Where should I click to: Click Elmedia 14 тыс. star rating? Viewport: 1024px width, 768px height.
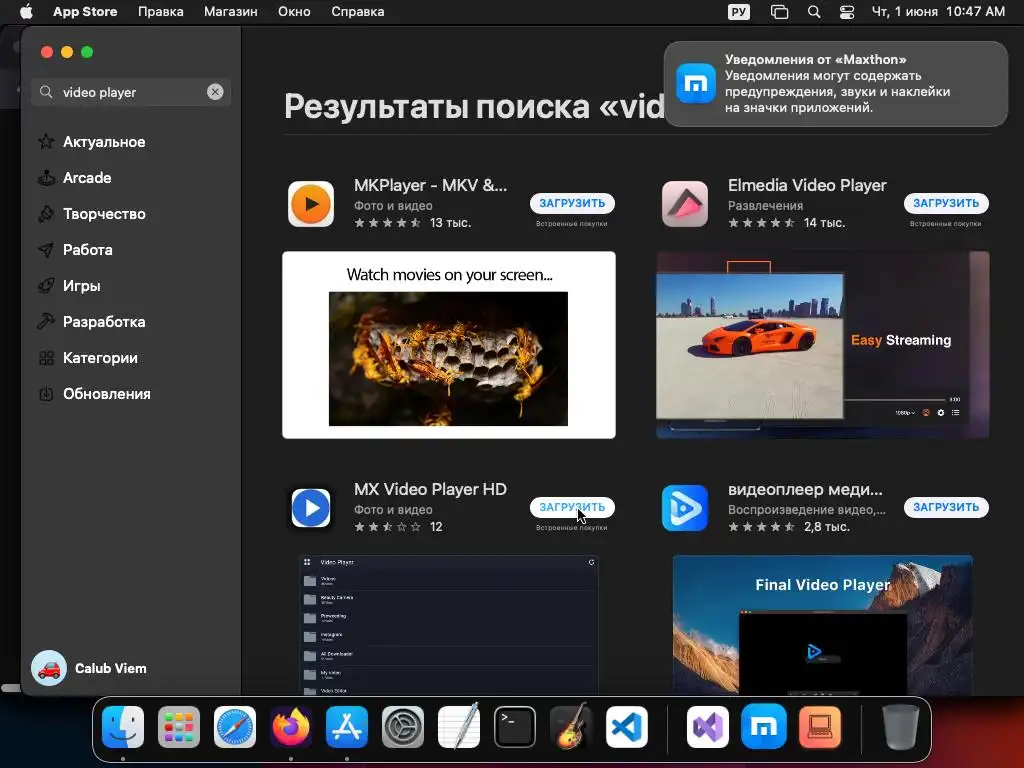(787, 223)
